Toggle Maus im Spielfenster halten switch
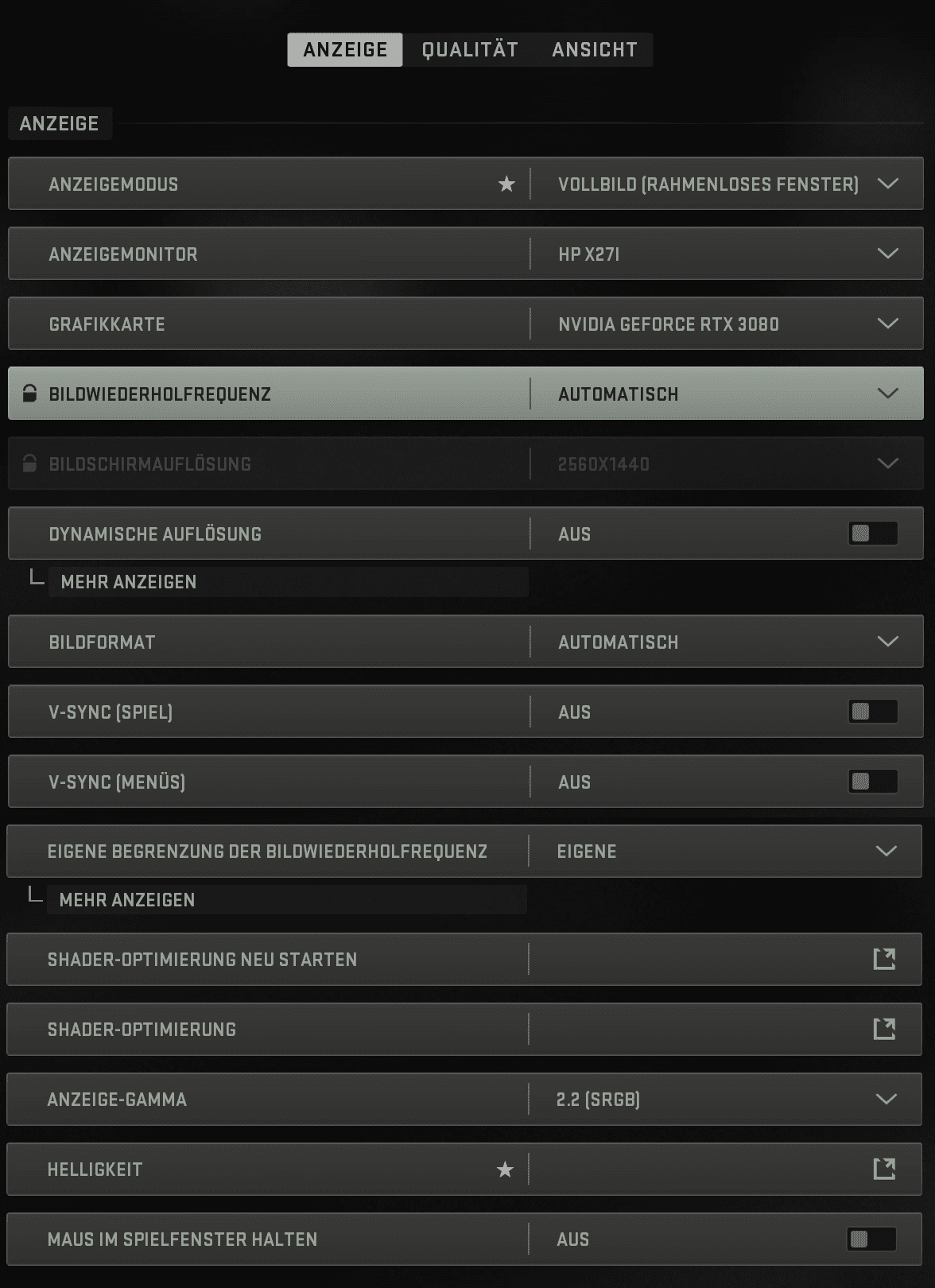Viewport: 935px width, 1288px height. tap(871, 1239)
